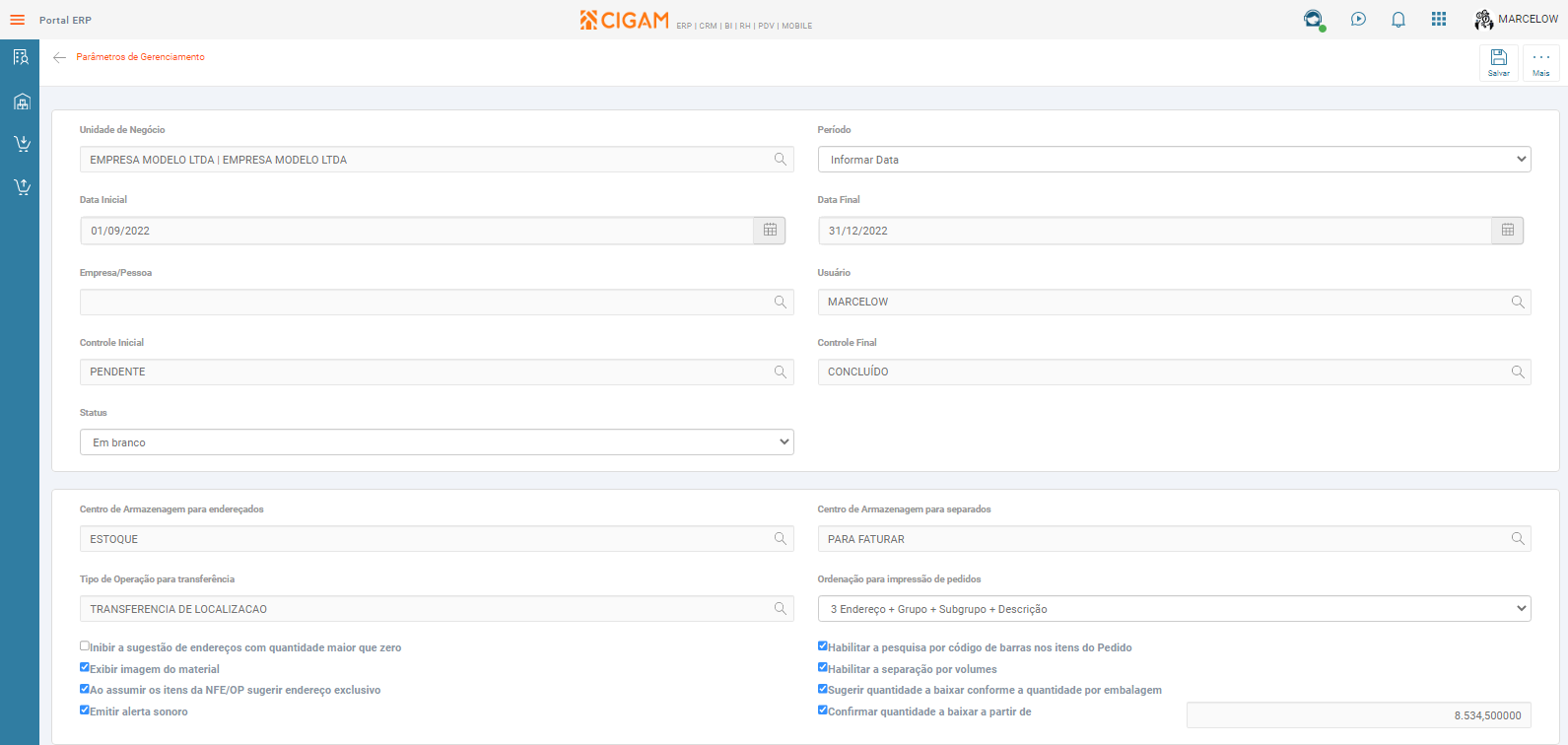This screenshot has height=745, width=1568.
Task: Click the support headset icon in the header
Action: click(1313, 20)
